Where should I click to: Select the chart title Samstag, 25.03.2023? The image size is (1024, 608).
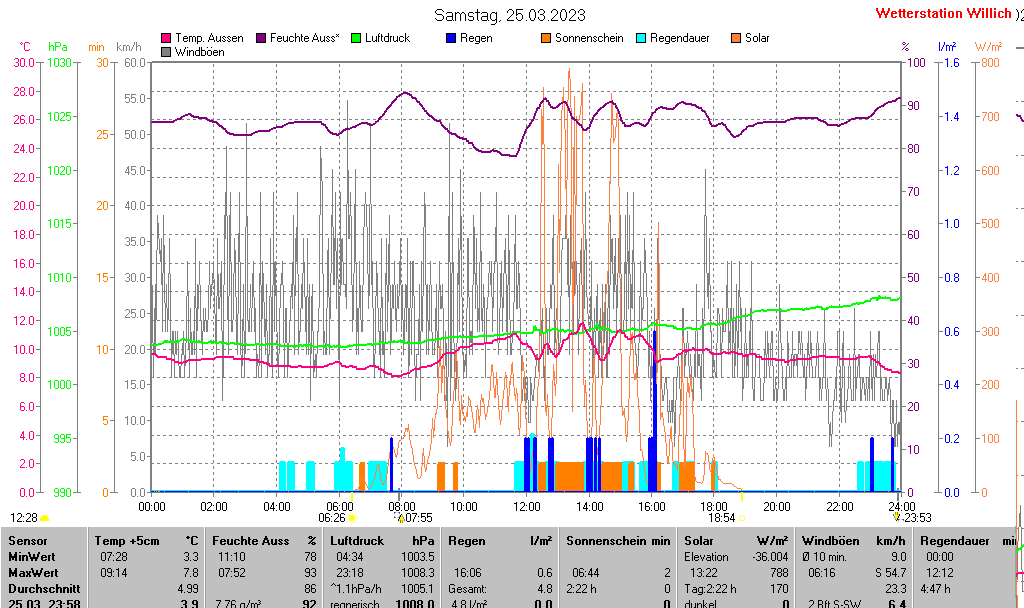[x=509, y=15]
